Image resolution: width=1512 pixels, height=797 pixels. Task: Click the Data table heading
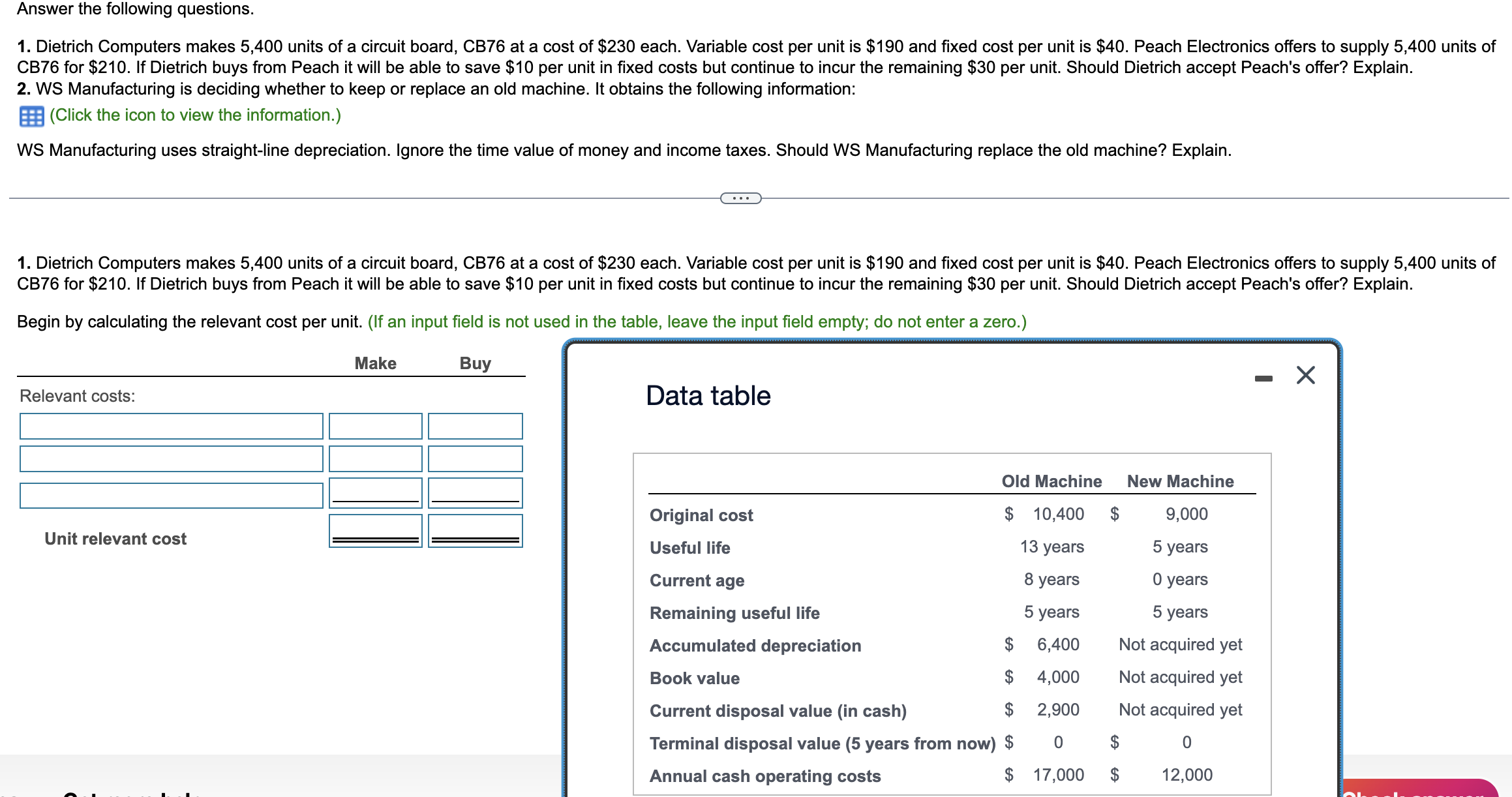pos(708,396)
